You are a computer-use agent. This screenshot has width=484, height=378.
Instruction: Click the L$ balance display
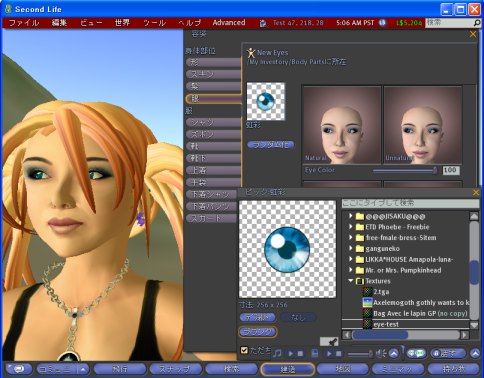[409, 23]
